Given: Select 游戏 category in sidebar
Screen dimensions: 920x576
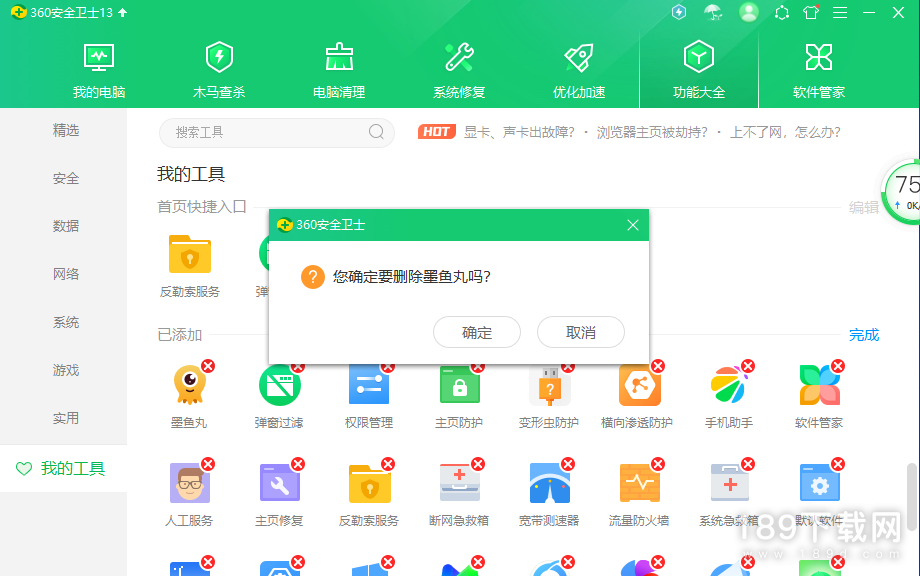Looking at the screenshot, I should [x=66, y=370].
